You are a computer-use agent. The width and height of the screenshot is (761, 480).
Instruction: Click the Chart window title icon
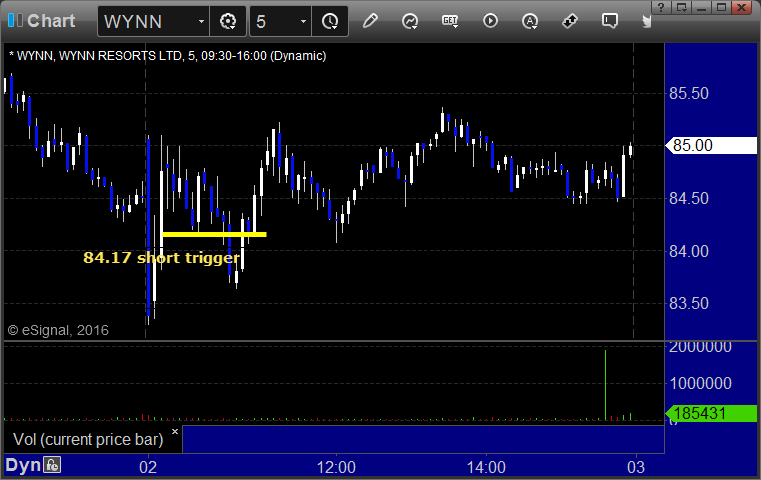(x=15, y=21)
